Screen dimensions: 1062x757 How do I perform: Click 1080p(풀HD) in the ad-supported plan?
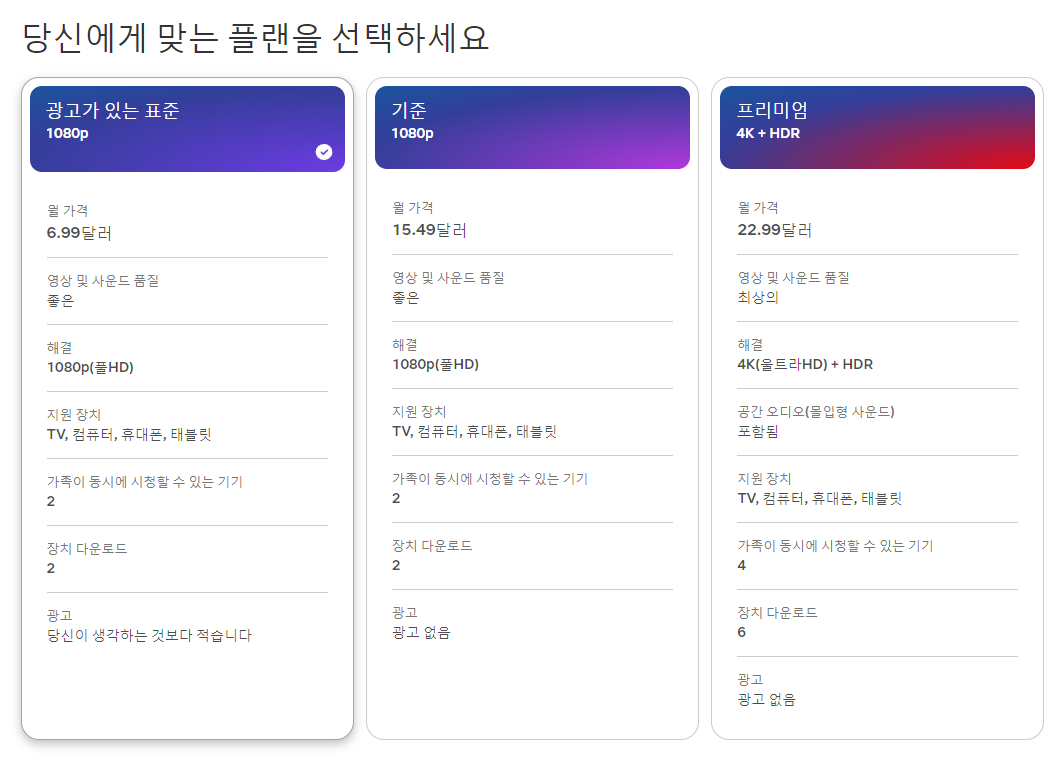point(90,367)
